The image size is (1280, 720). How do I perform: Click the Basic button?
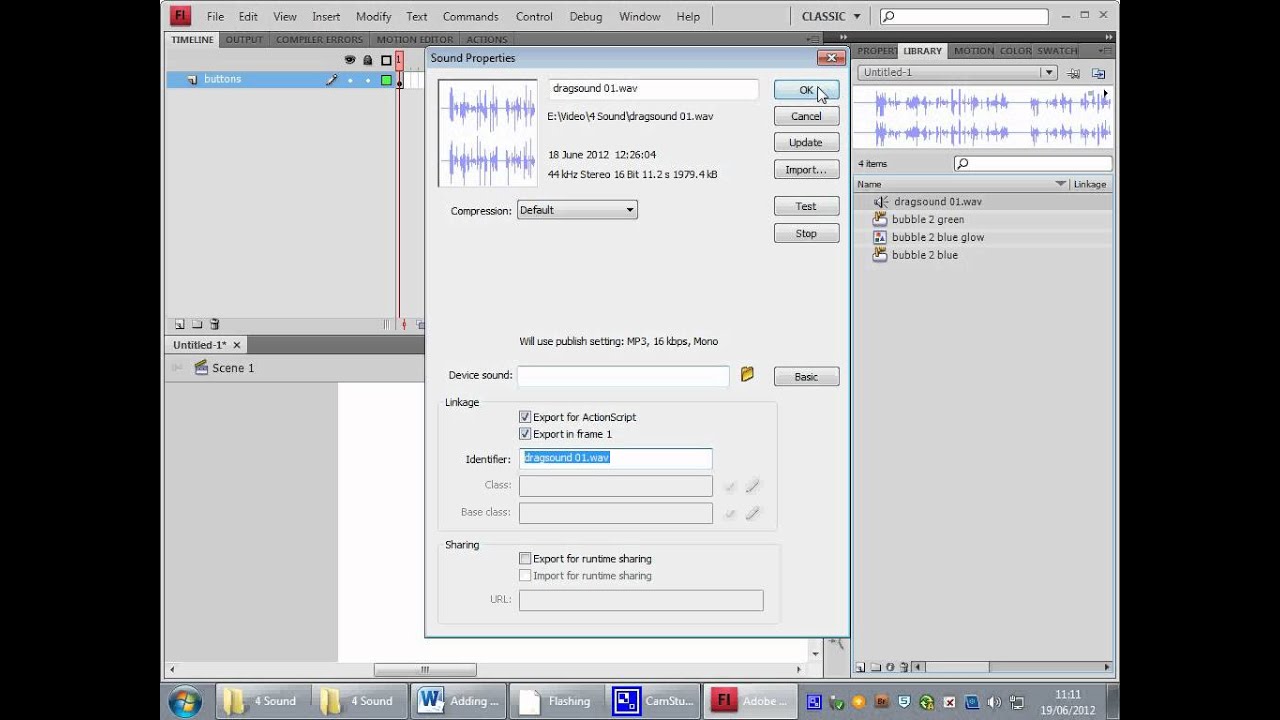tap(806, 377)
